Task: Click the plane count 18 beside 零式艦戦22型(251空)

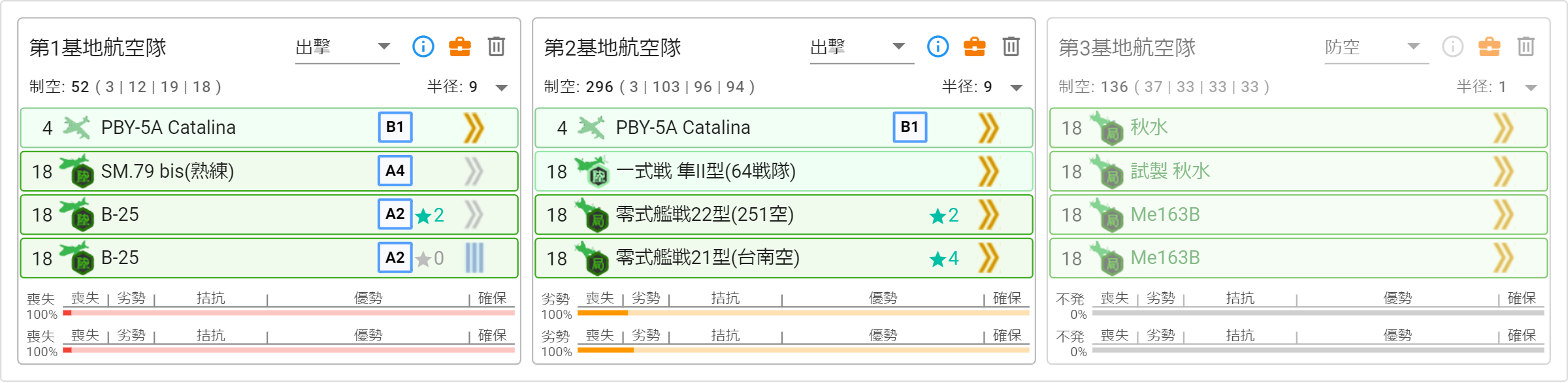Action: coord(557,215)
